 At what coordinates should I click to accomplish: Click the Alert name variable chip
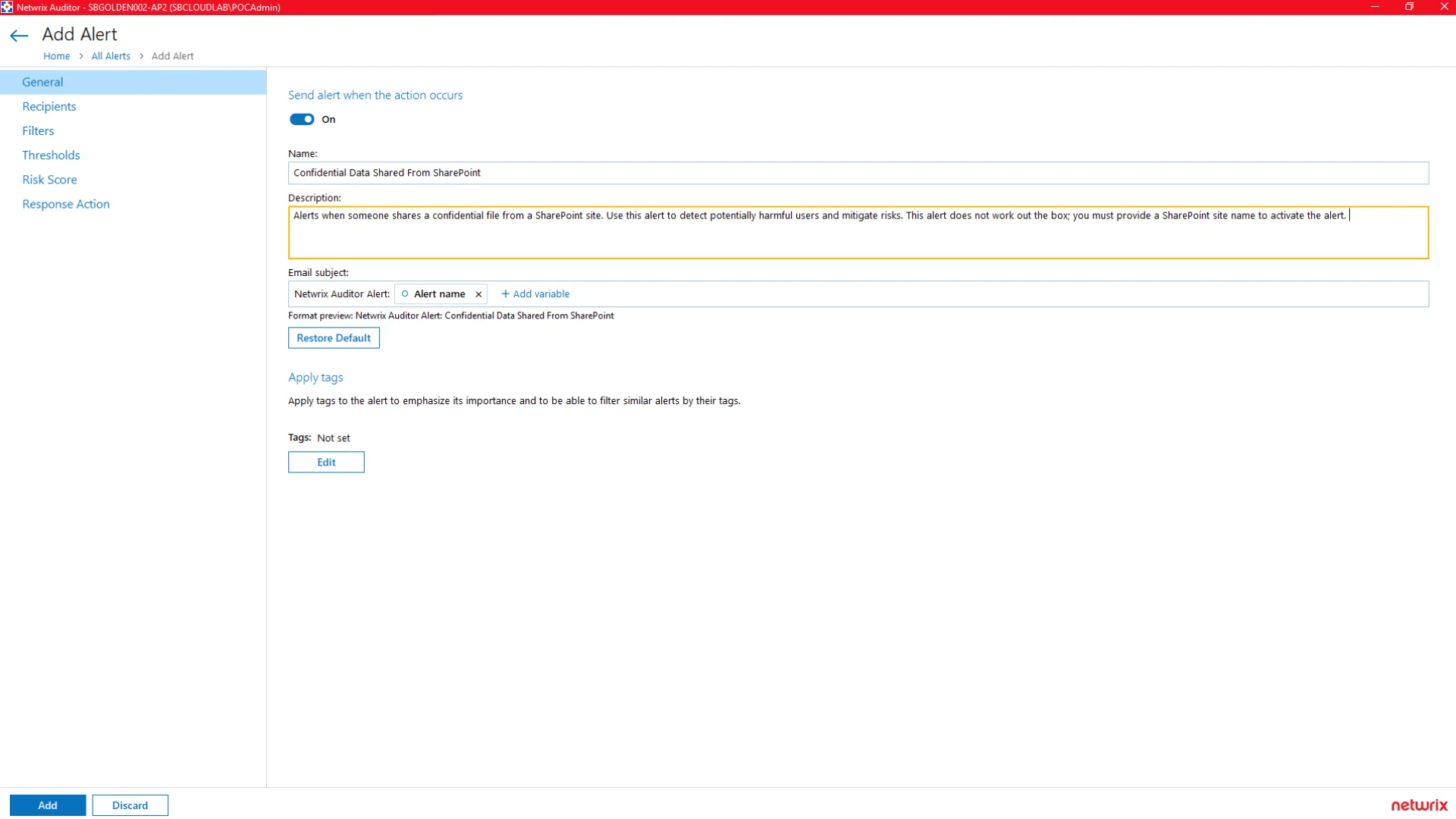pyautogui.click(x=440, y=294)
